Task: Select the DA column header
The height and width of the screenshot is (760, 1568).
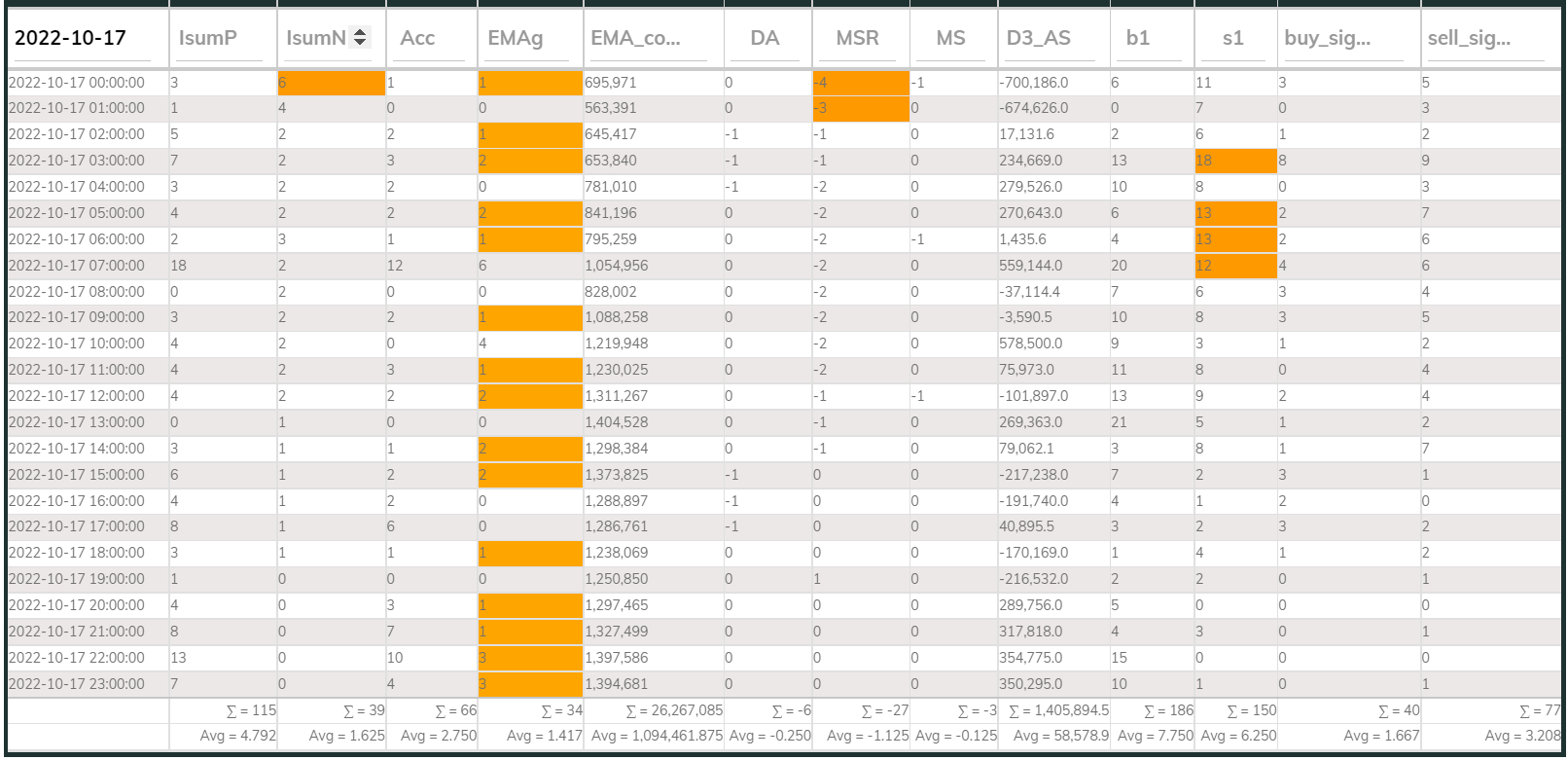Action: (x=765, y=38)
